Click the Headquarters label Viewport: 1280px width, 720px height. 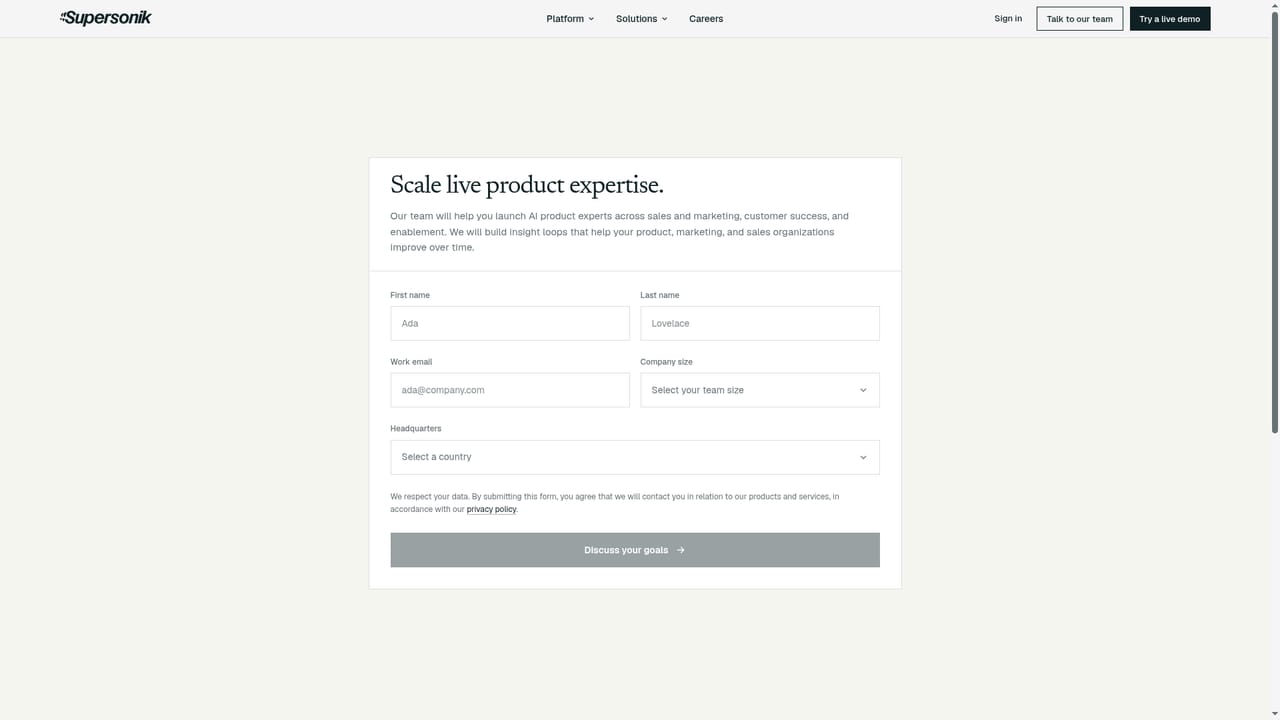pyautogui.click(x=416, y=429)
